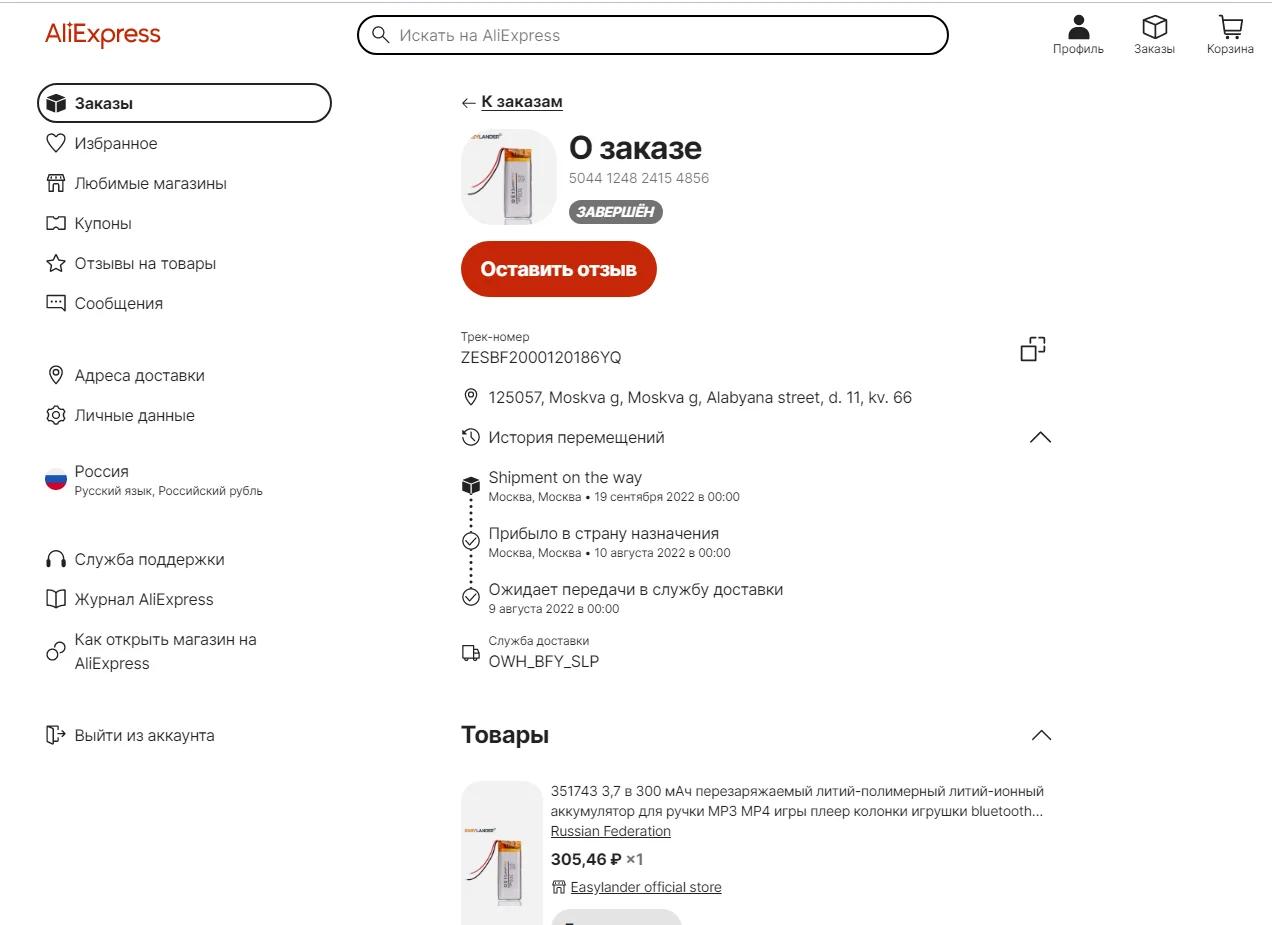The width and height of the screenshot is (1272, 925).
Task: Collapse История перемещений chevron
Action: pyautogui.click(x=1041, y=437)
